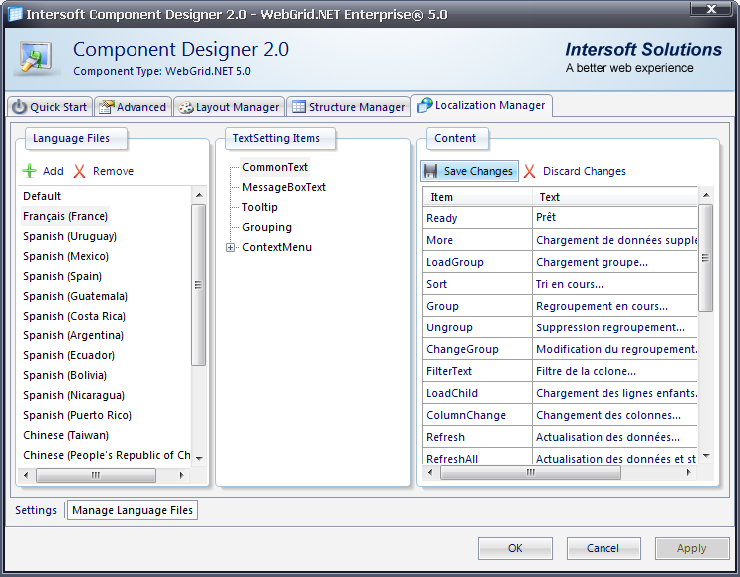Select Spanish (Guatemala) language
Image resolution: width=740 pixels, height=577 pixels.
coord(76,296)
